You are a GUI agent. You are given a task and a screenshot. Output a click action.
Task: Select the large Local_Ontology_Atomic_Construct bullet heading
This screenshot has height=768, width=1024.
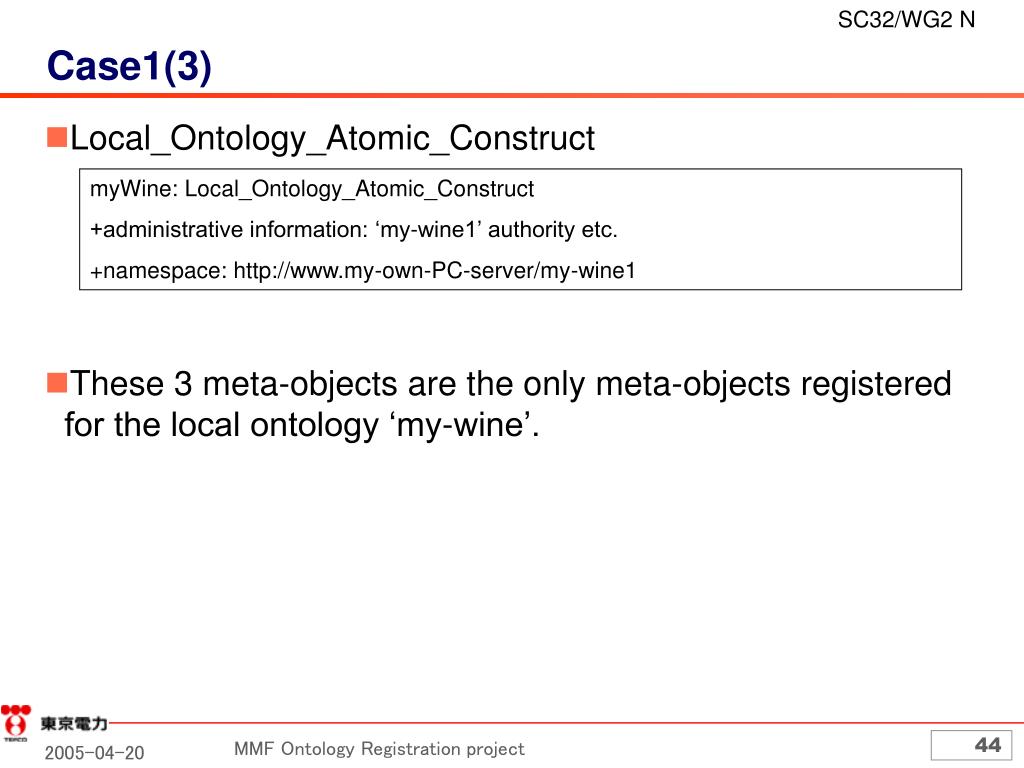tap(333, 138)
